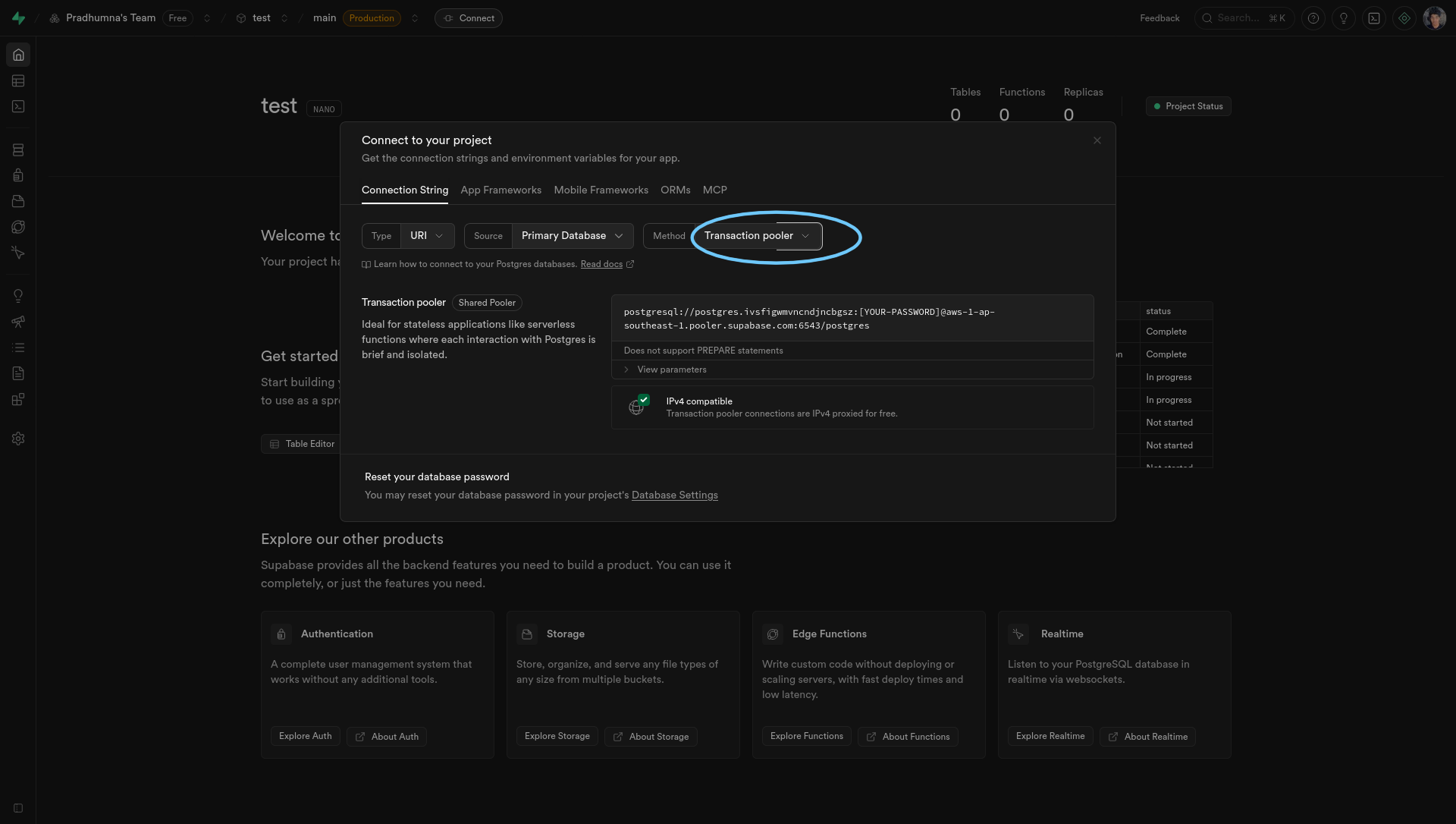The width and height of the screenshot is (1456, 824).
Task: Open Edge Functions sidebar icon
Action: click(x=18, y=227)
